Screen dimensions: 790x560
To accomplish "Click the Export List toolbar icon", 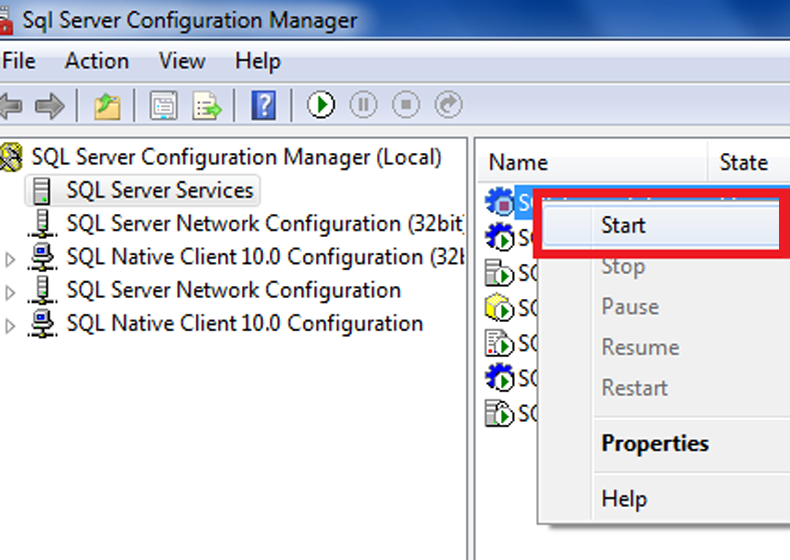I will tap(206, 105).
